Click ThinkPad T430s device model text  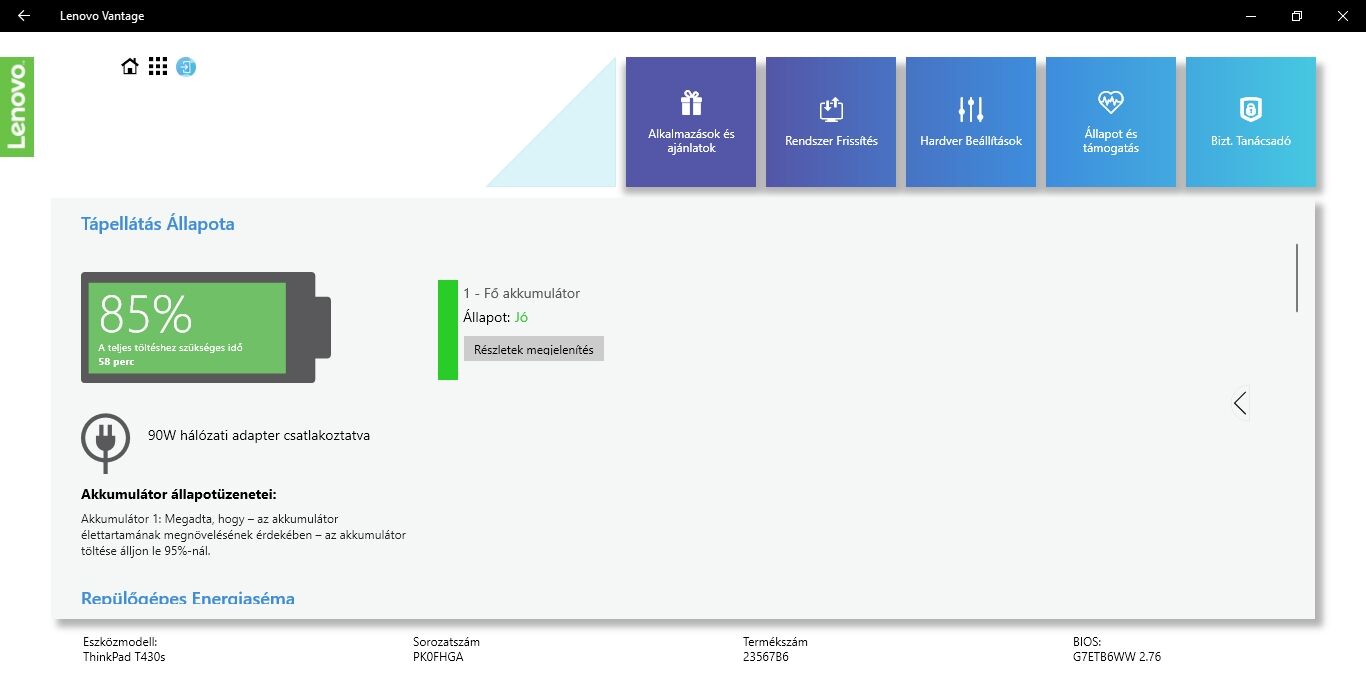pos(124,657)
